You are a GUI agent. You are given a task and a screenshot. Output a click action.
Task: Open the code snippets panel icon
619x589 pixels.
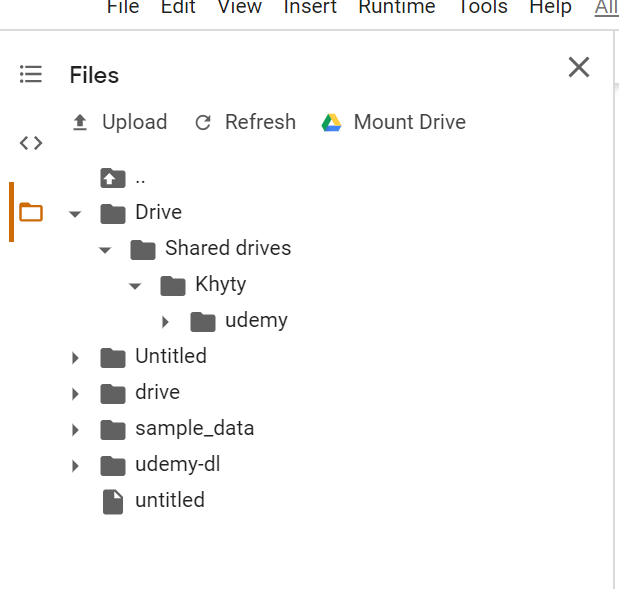(x=31, y=143)
